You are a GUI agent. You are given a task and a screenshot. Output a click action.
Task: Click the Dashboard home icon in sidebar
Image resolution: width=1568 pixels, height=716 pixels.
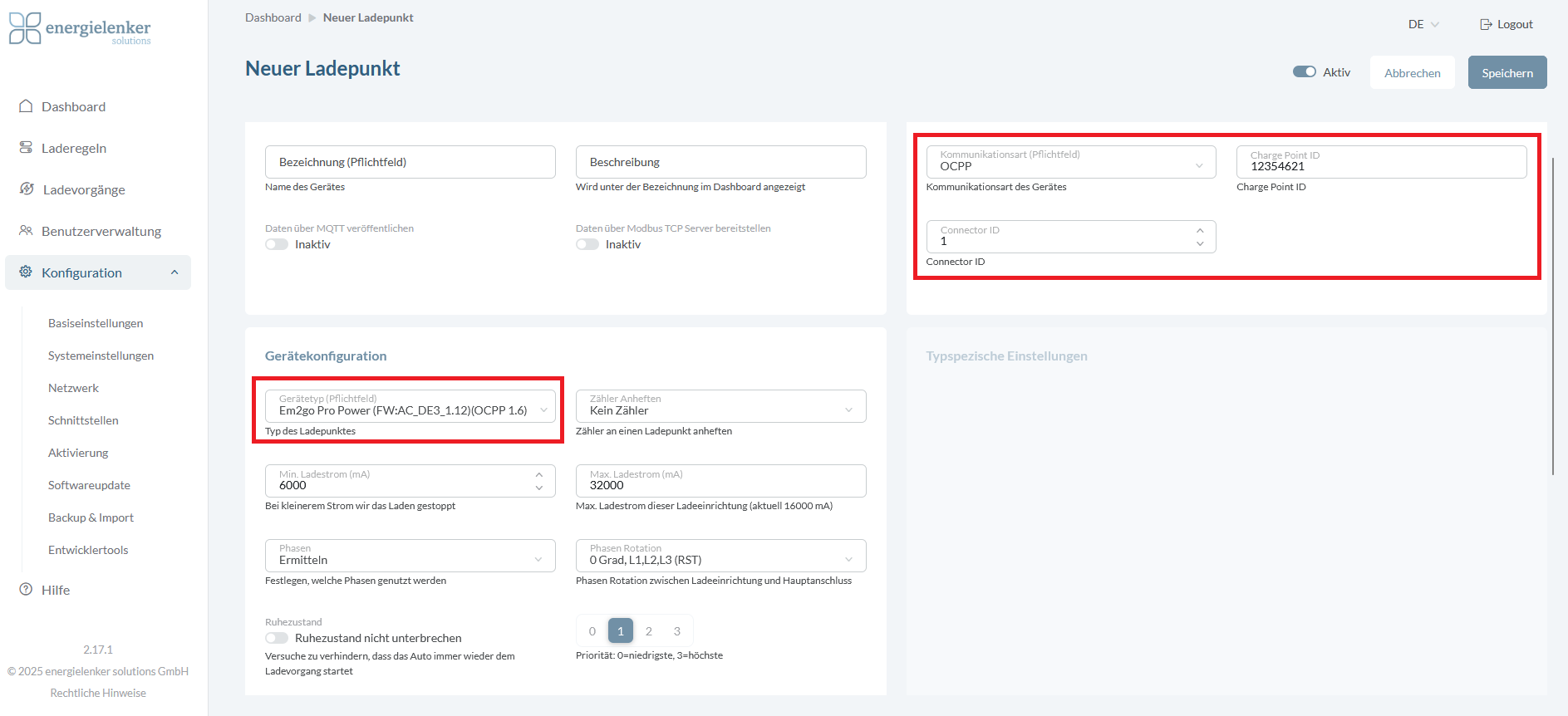click(x=26, y=106)
